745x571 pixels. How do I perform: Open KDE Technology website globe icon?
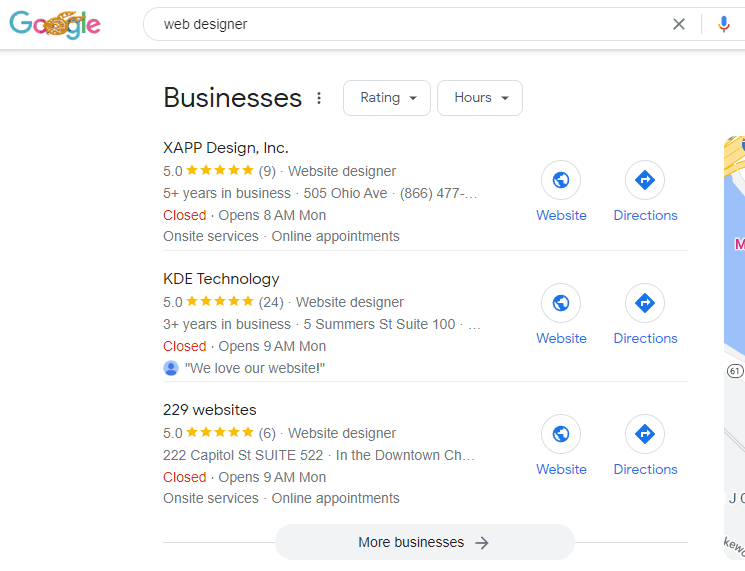[561, 303]
